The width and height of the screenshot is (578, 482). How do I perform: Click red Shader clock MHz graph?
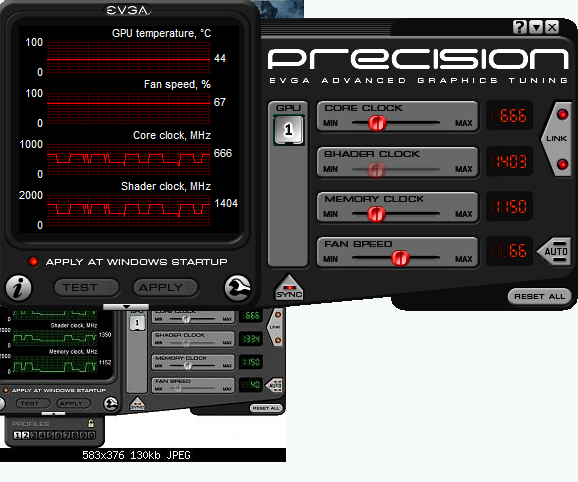click(x=129, y=210)
